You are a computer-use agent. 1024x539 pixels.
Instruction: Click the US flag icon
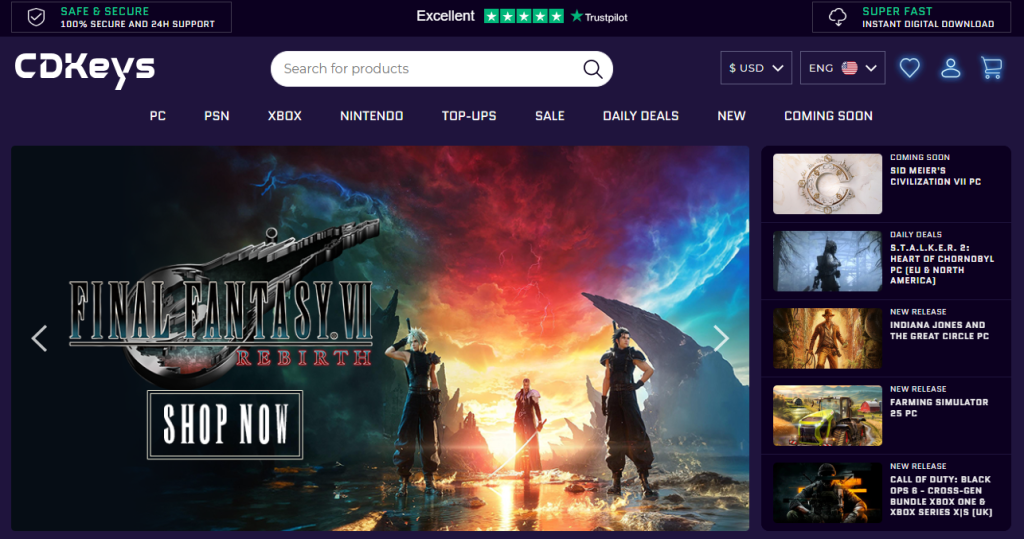click(850, 68)
